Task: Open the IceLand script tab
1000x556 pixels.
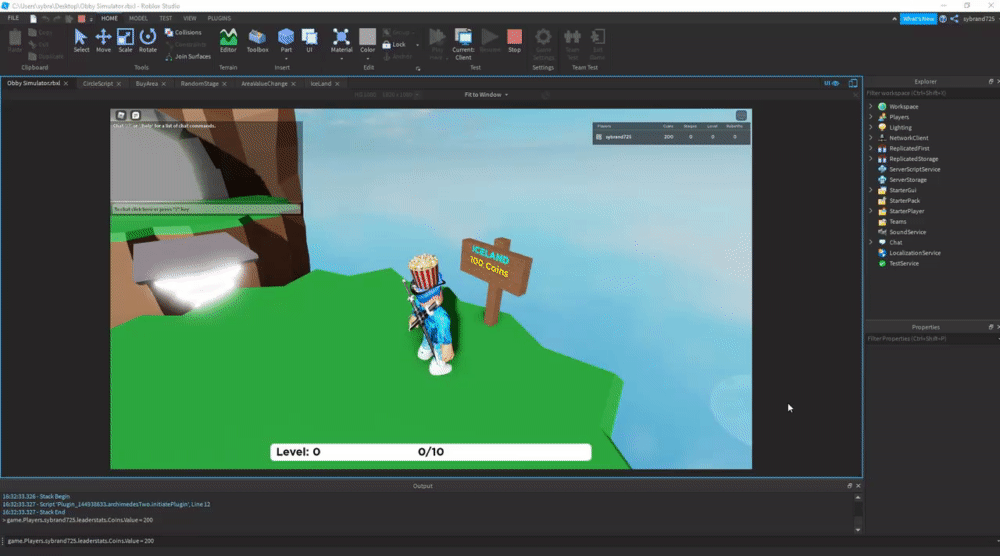Action: point(321,84)
